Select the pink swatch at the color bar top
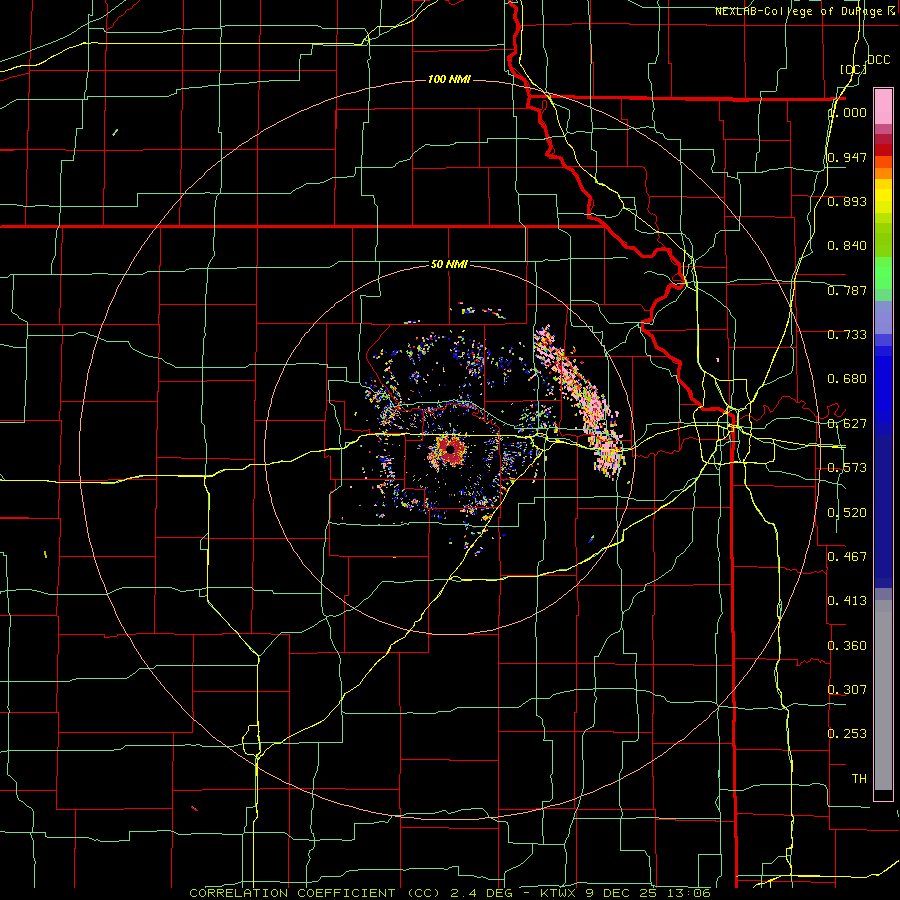The image size is (900, 900). tap(883, 106)
